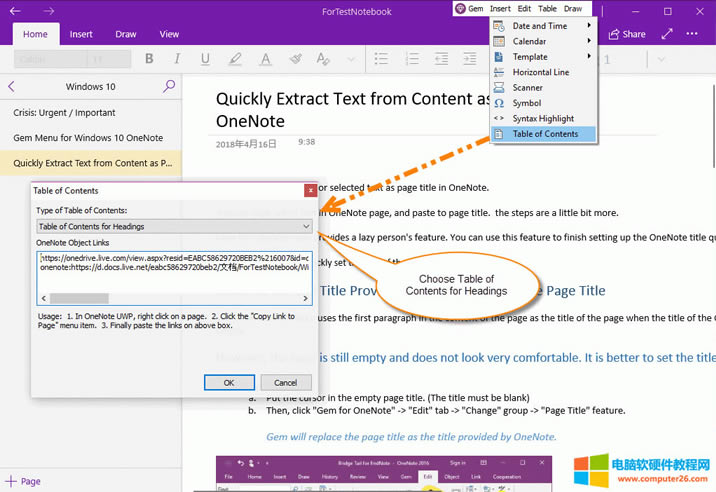Open the Gem menu
716x492 pixels.
click(469, 9)
